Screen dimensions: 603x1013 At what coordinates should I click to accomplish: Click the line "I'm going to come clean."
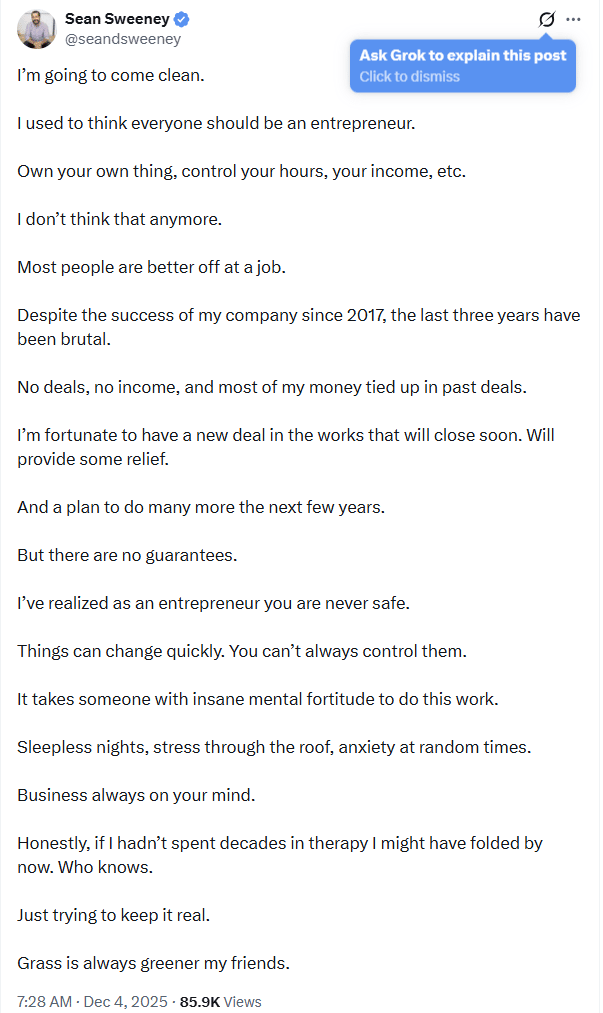click(x=110, y=75)
